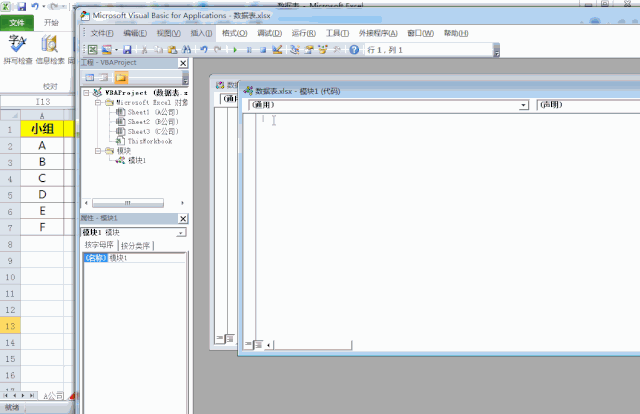This screenshot has width=640, height=414.
Task: Click the Name Box showing I13
Action: click(42, 102)
